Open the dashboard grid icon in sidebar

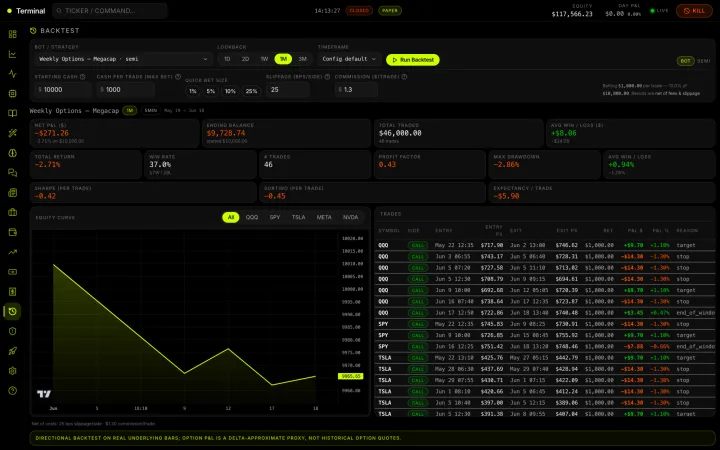click(12, 34)
